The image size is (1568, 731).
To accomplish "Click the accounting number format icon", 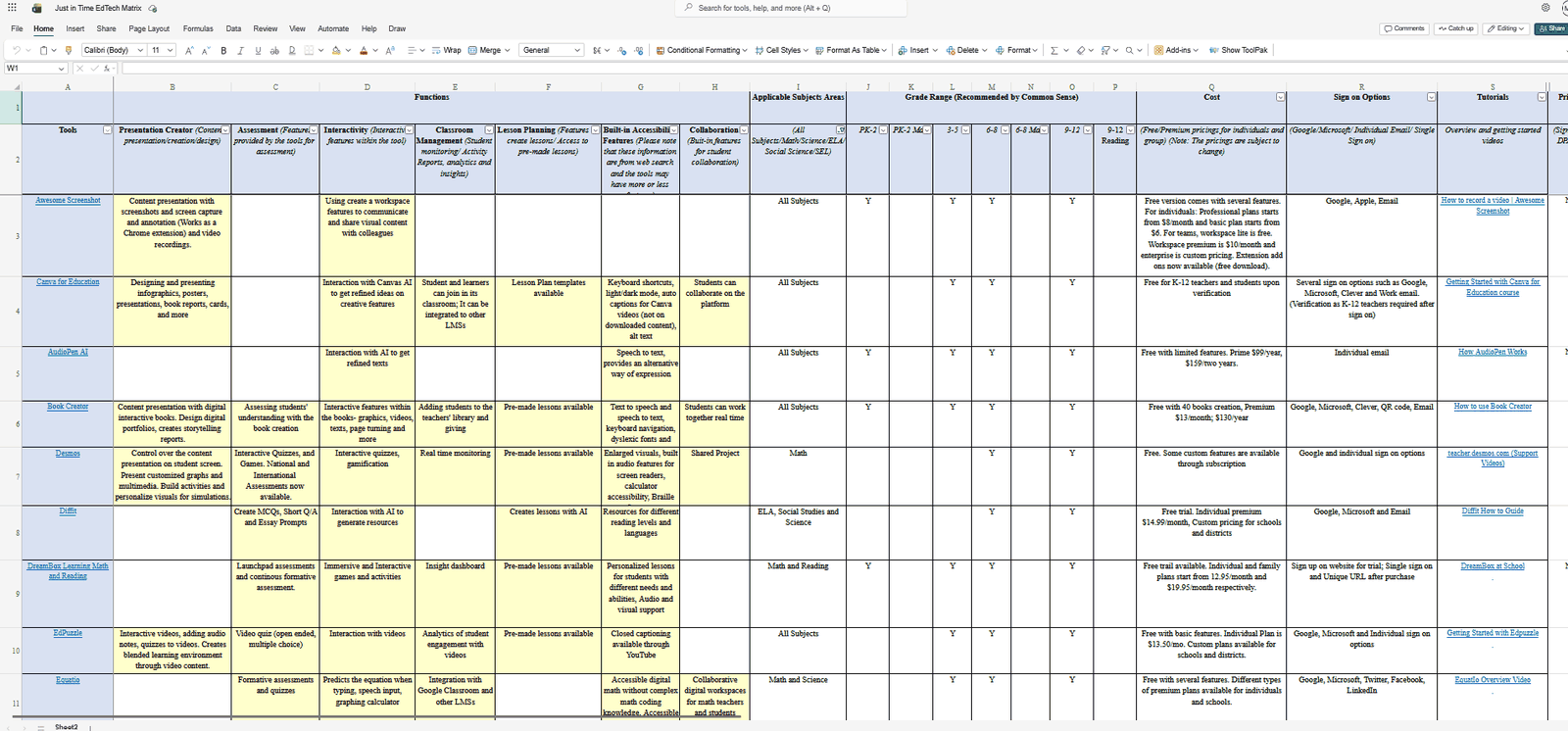I will pos(597,50).
